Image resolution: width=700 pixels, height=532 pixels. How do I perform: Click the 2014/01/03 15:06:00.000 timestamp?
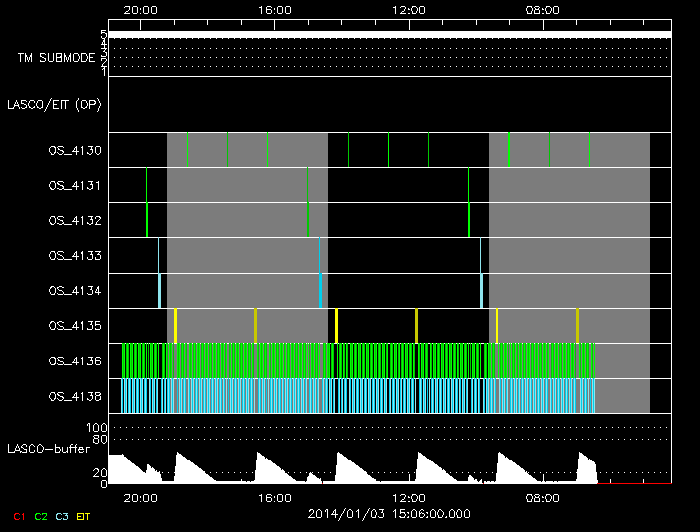[x=388, y=514]
